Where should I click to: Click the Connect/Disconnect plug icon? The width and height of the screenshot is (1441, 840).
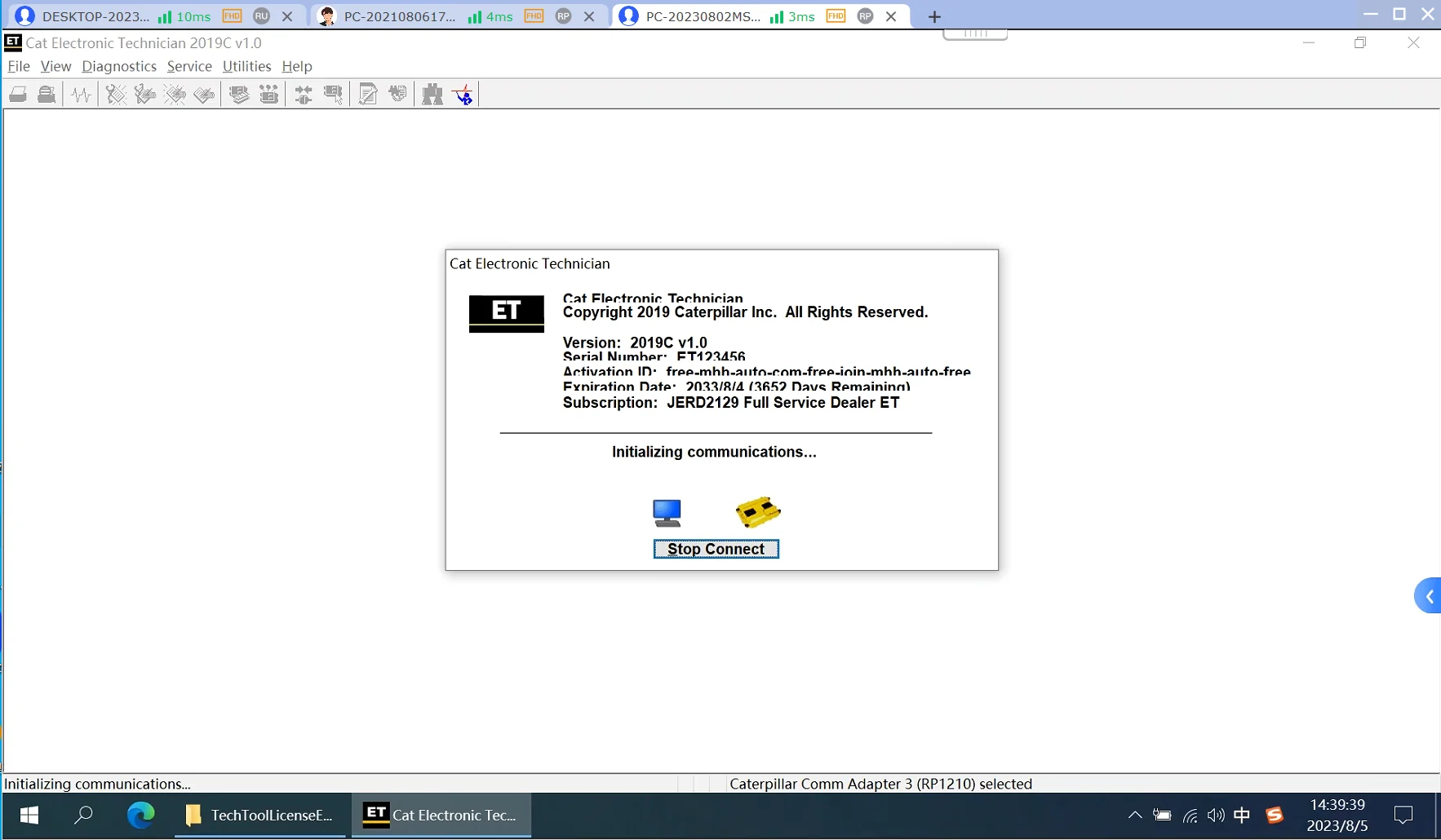(304, 95)
